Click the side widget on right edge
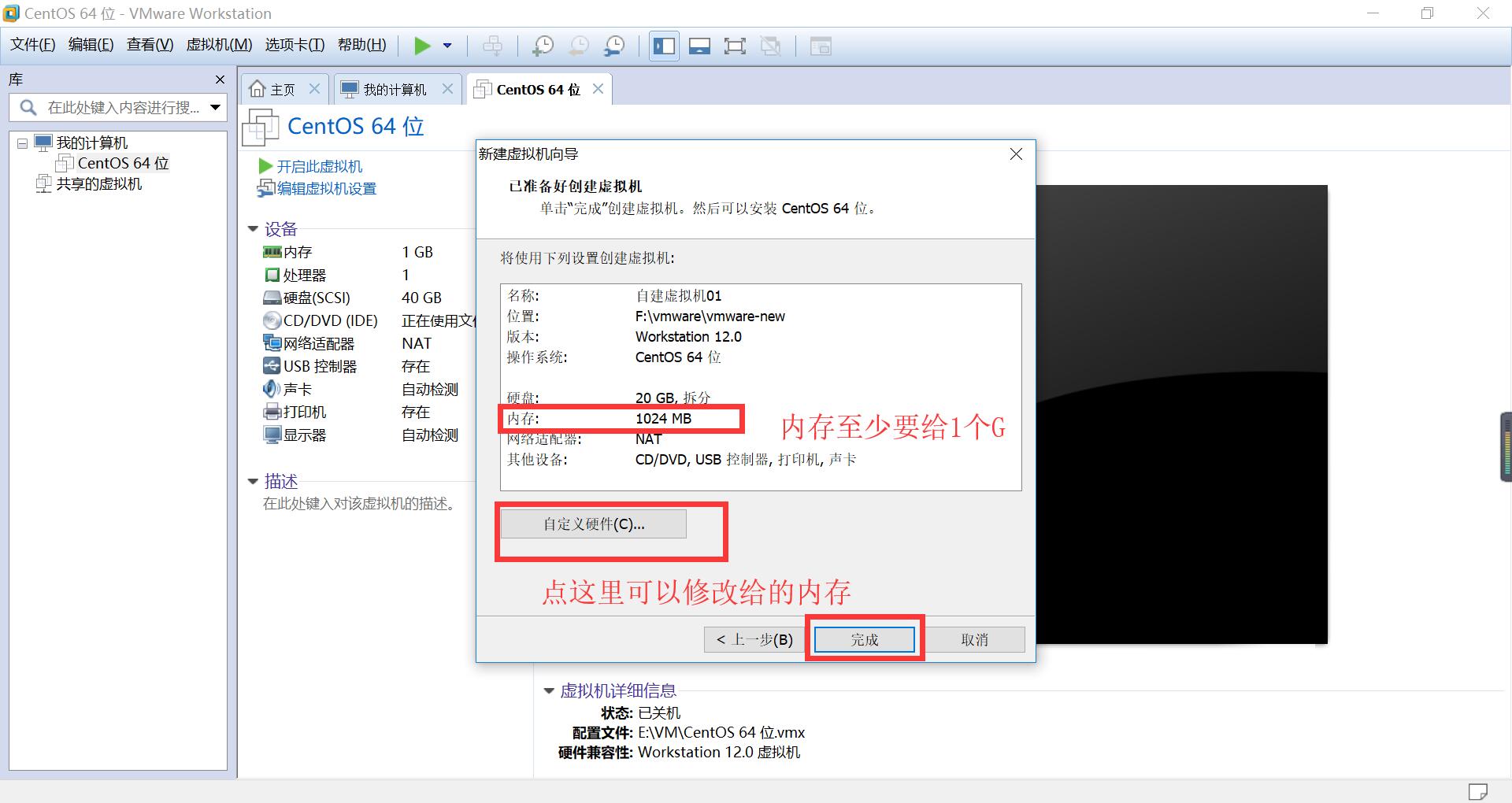The image size is (1512, 803). (1506, 446)
